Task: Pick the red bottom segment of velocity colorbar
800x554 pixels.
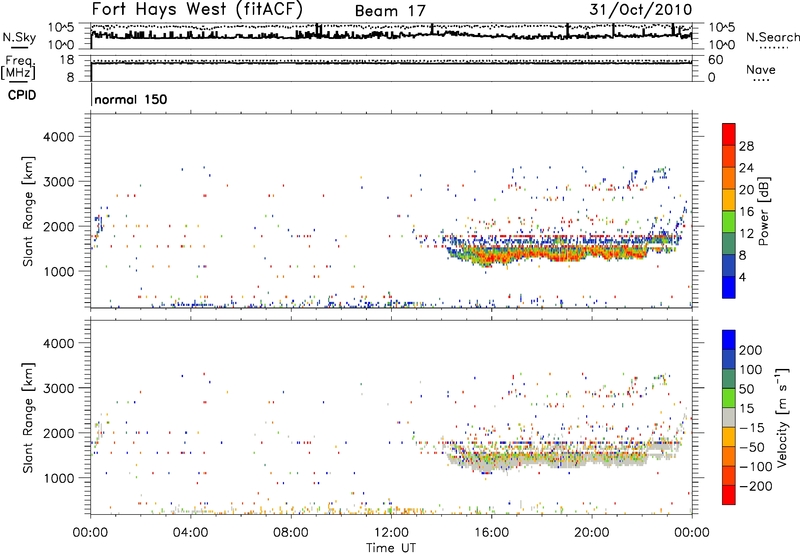Action: tap(729, 495)
